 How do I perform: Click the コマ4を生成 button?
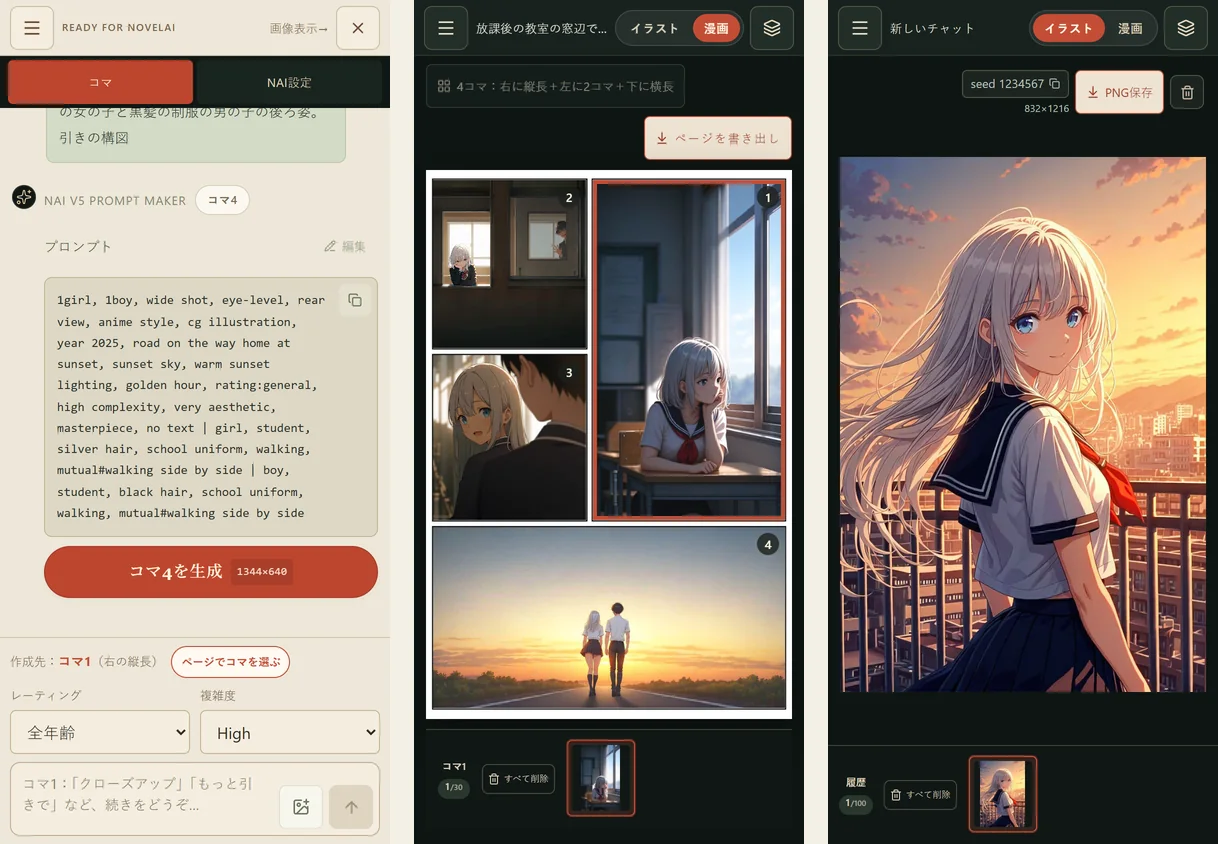tap(211, 572)
